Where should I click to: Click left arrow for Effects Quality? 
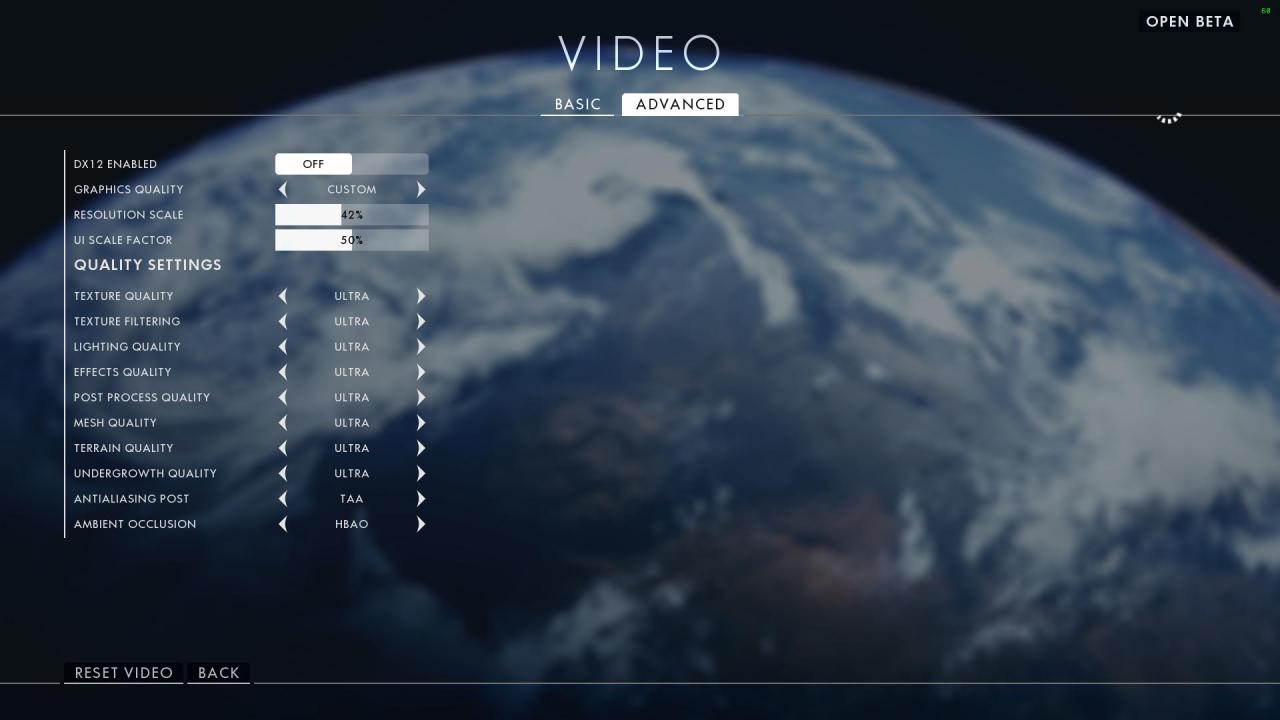[282, 372]
